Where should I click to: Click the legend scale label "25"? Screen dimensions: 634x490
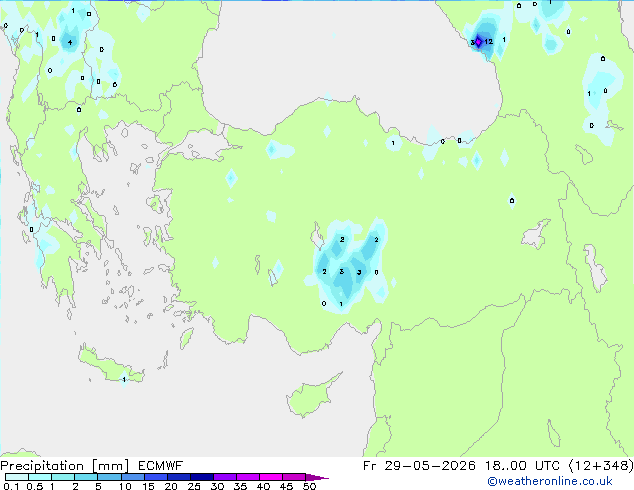194,486
